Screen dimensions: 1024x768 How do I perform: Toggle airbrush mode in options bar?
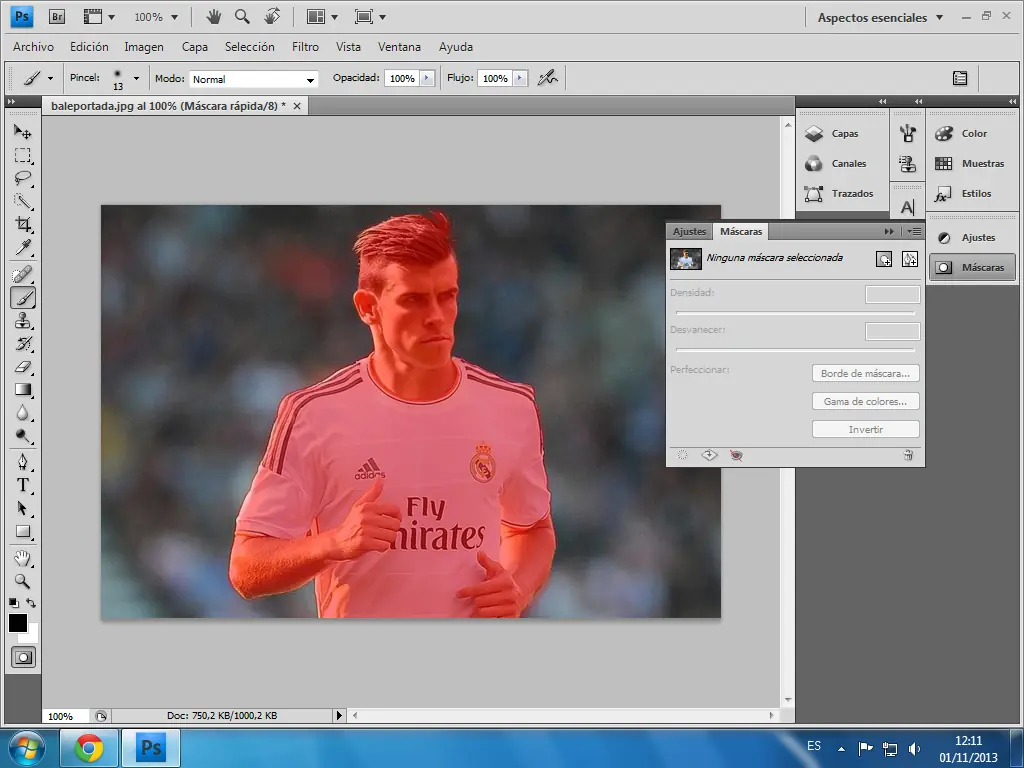coord(547,78)
